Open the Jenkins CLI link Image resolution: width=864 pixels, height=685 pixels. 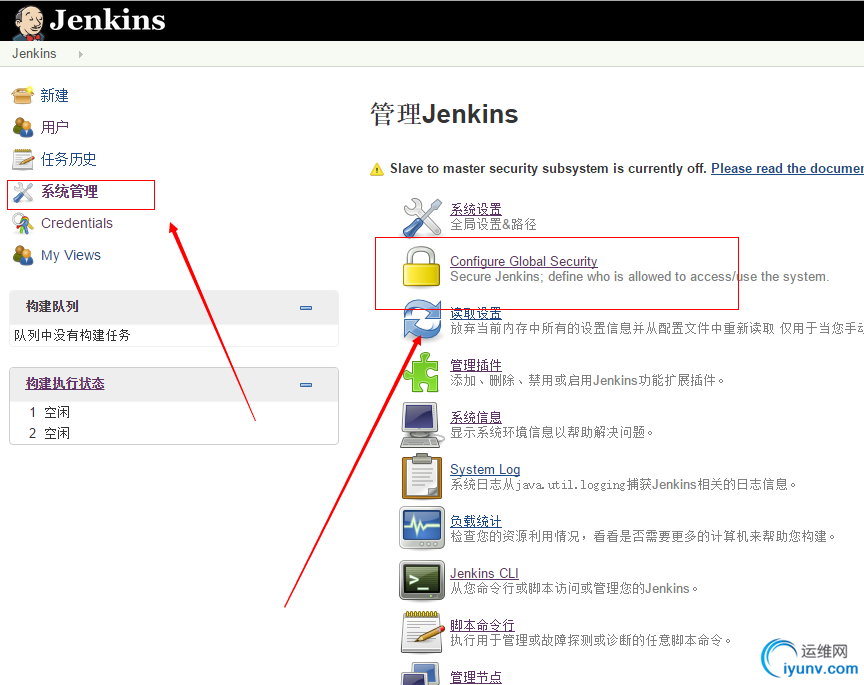[484, 573]
